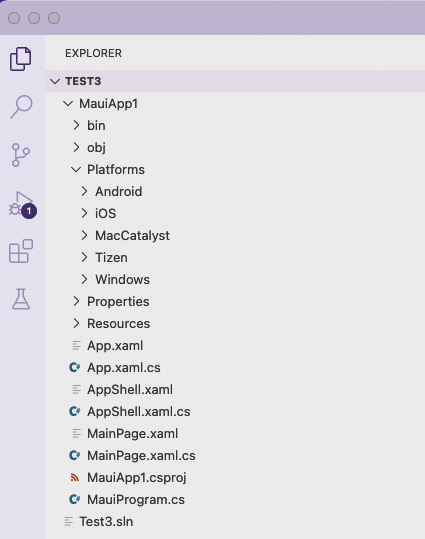Expand the MacCatalyst folder

pos(235,235)
